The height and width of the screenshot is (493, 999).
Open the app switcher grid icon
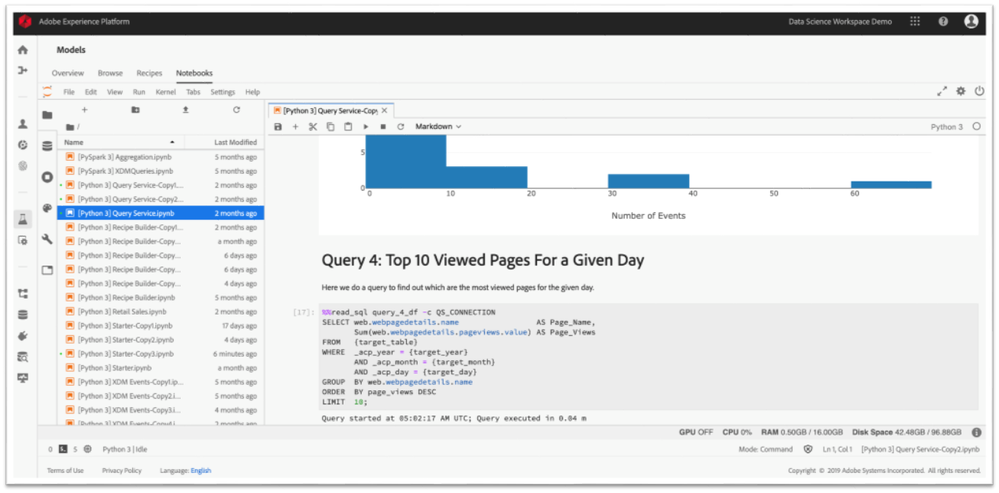[x=915, y=21]
